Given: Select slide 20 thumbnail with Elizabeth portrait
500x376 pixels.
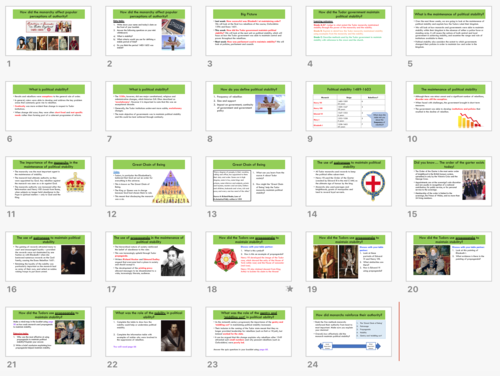Looking at the screenshot, I should click(x=449, y=257).
